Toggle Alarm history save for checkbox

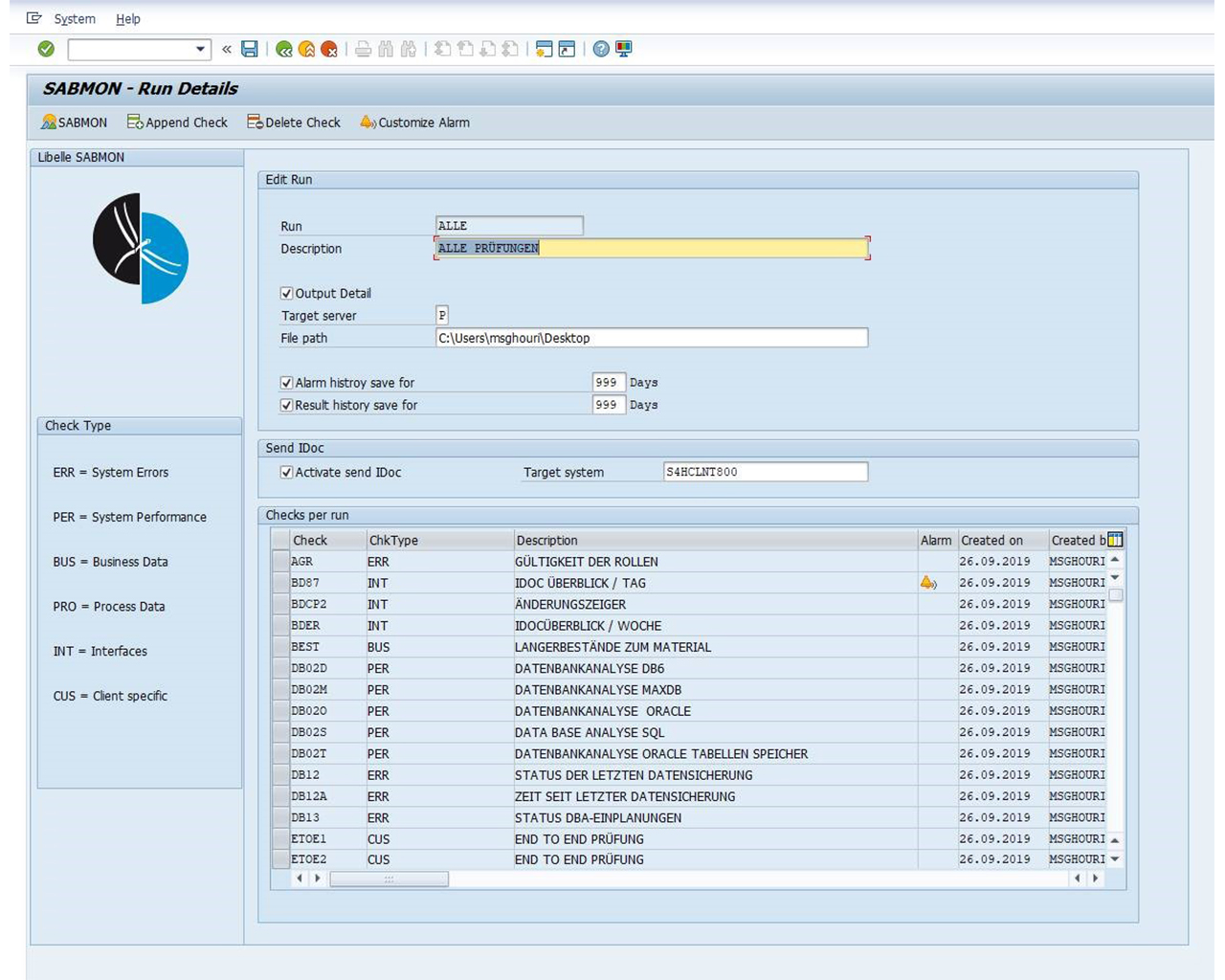click(x=286, y=383)
